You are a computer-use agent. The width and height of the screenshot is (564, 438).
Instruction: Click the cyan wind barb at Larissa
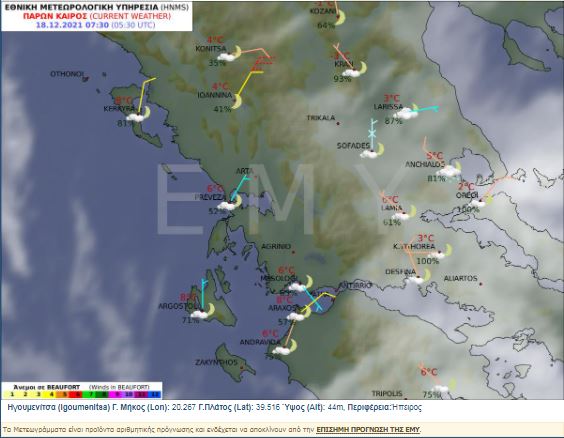(424, 109)
